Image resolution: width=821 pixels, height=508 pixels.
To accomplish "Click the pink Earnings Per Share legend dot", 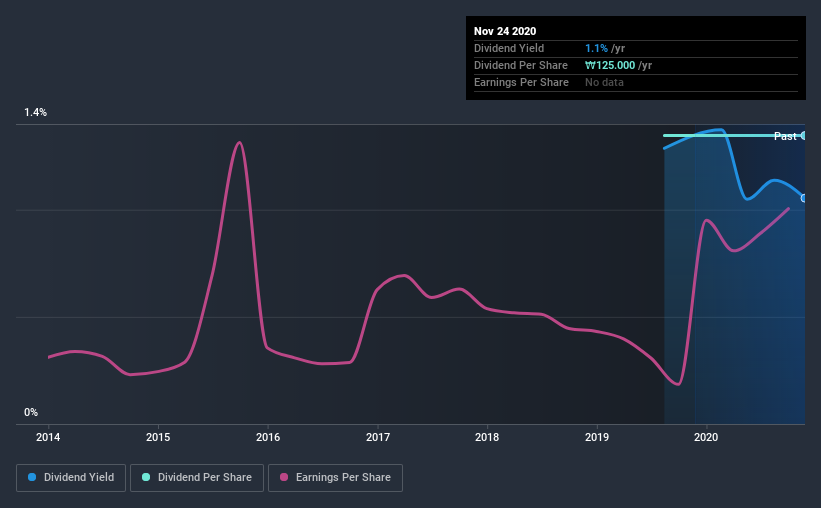I will click(284, 478).
